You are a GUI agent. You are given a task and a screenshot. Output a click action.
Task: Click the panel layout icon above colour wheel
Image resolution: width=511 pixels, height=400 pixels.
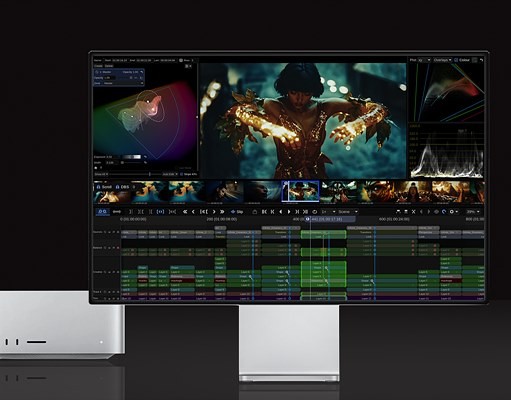coord(187,66)
